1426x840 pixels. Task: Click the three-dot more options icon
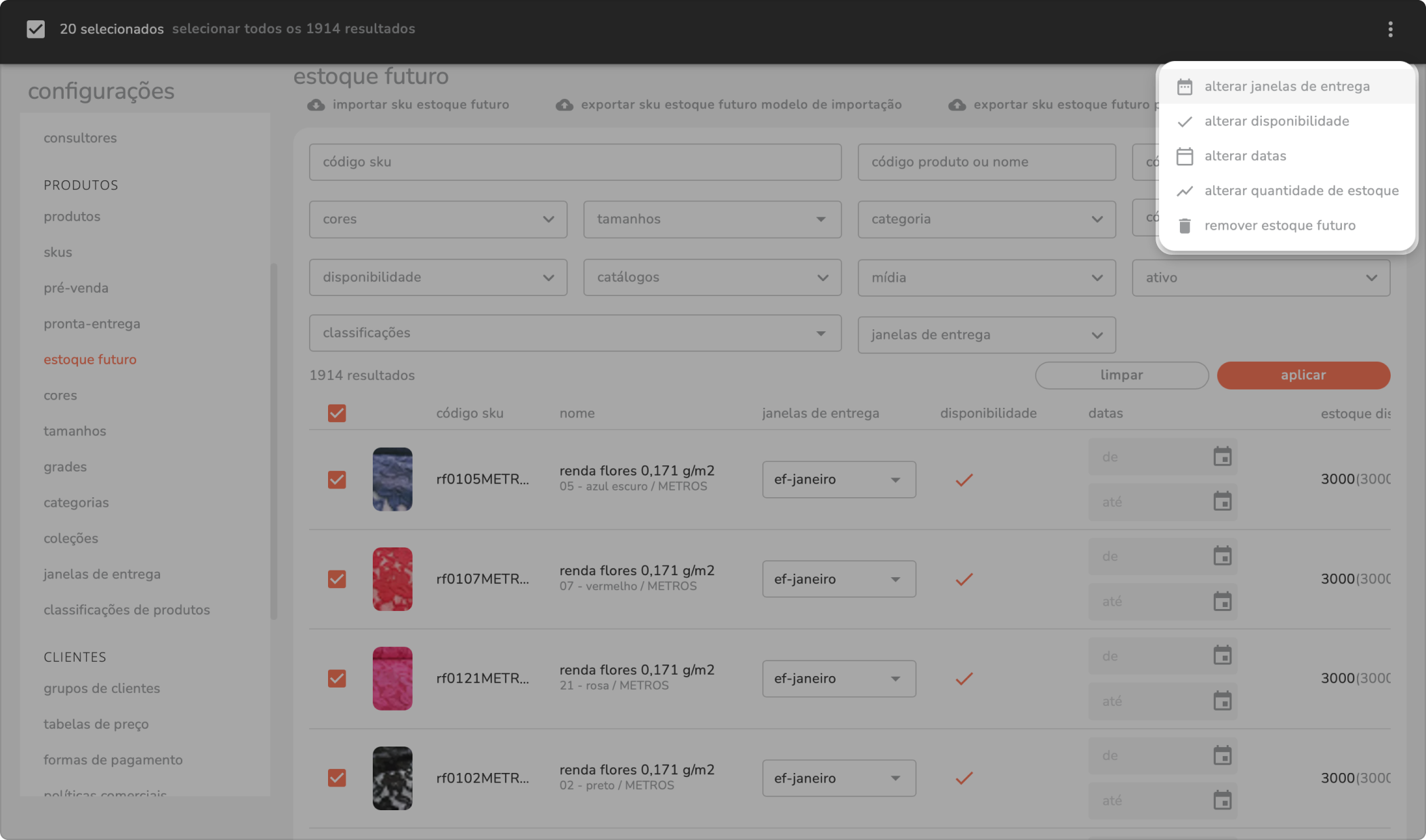(x=1390, y=29)
